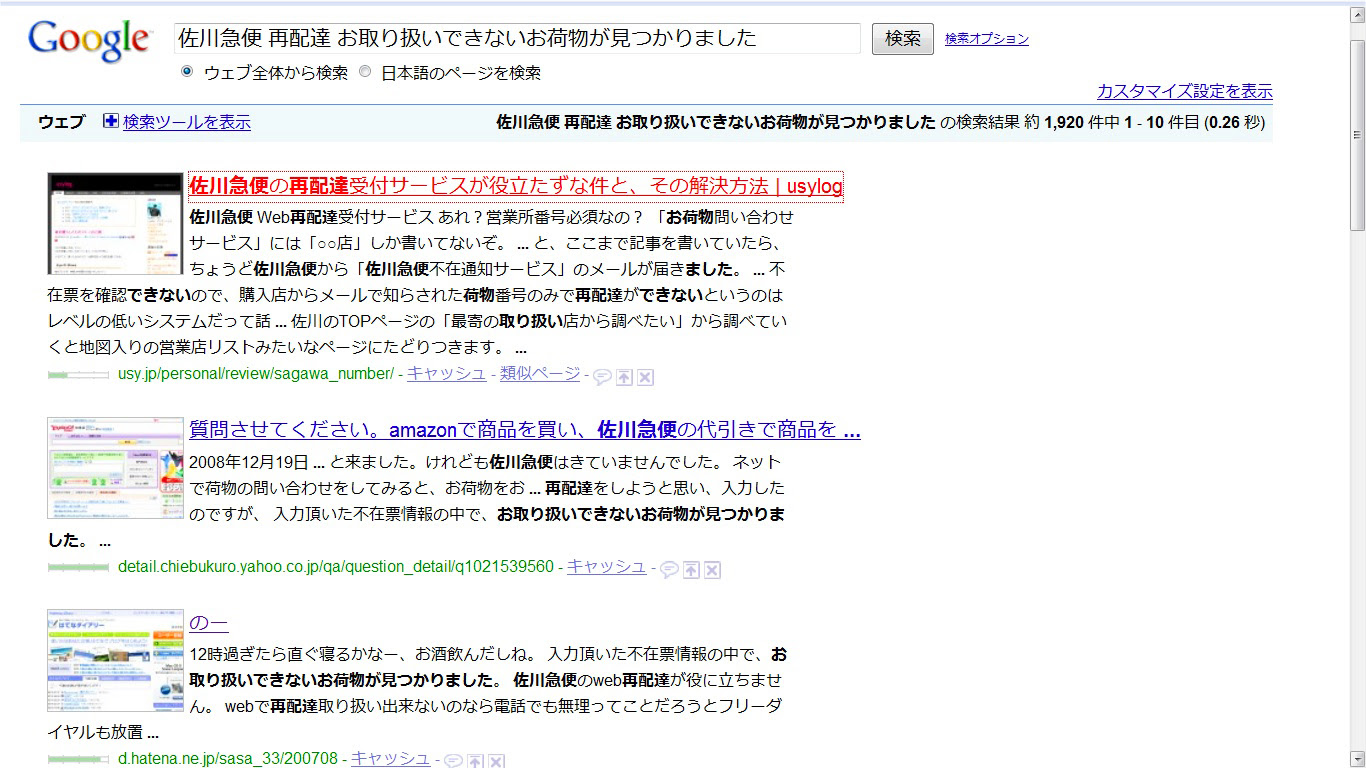Viewport: 1366px width, 768px height.
Task: Click comment bubble icon on hatena result
Action: 453,761
